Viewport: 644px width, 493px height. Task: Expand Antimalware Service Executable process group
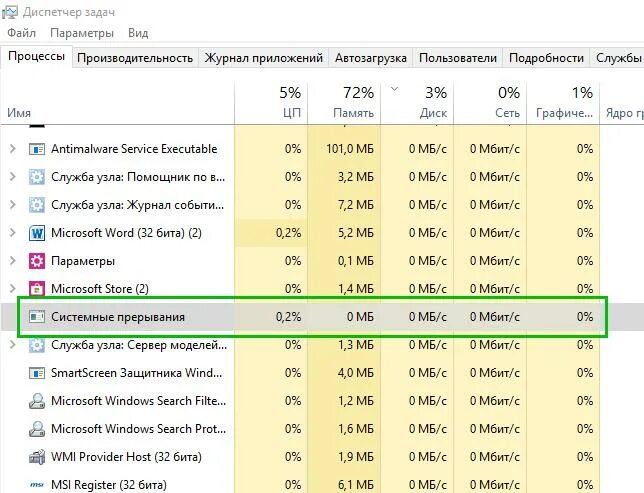(x=13, y=149)
